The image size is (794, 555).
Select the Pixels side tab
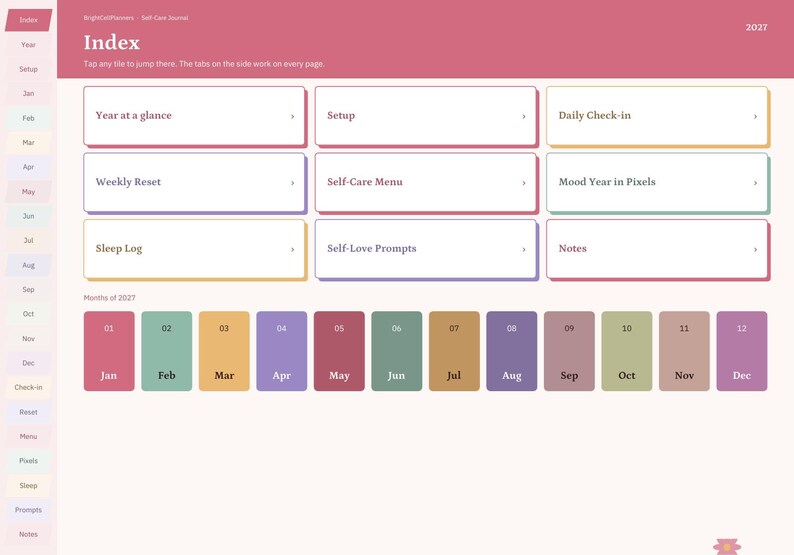28,460
